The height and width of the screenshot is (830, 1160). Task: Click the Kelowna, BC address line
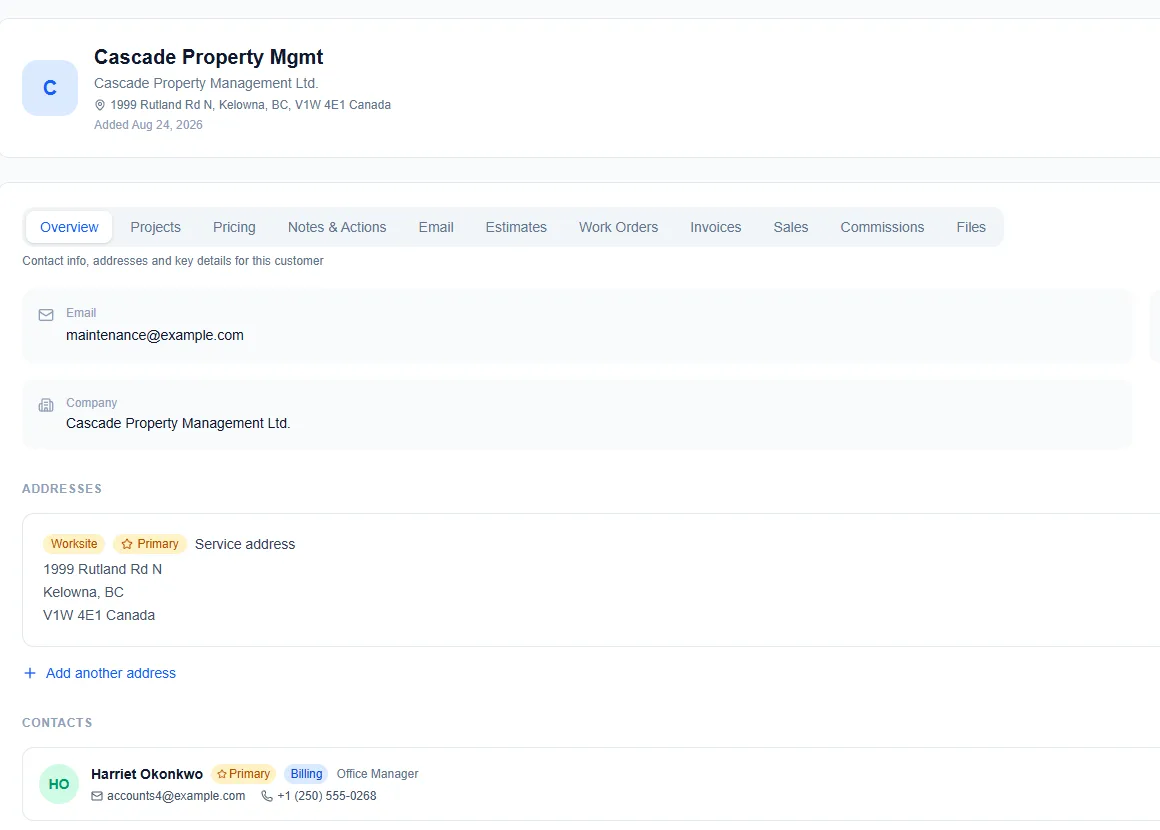click(84, 592)
